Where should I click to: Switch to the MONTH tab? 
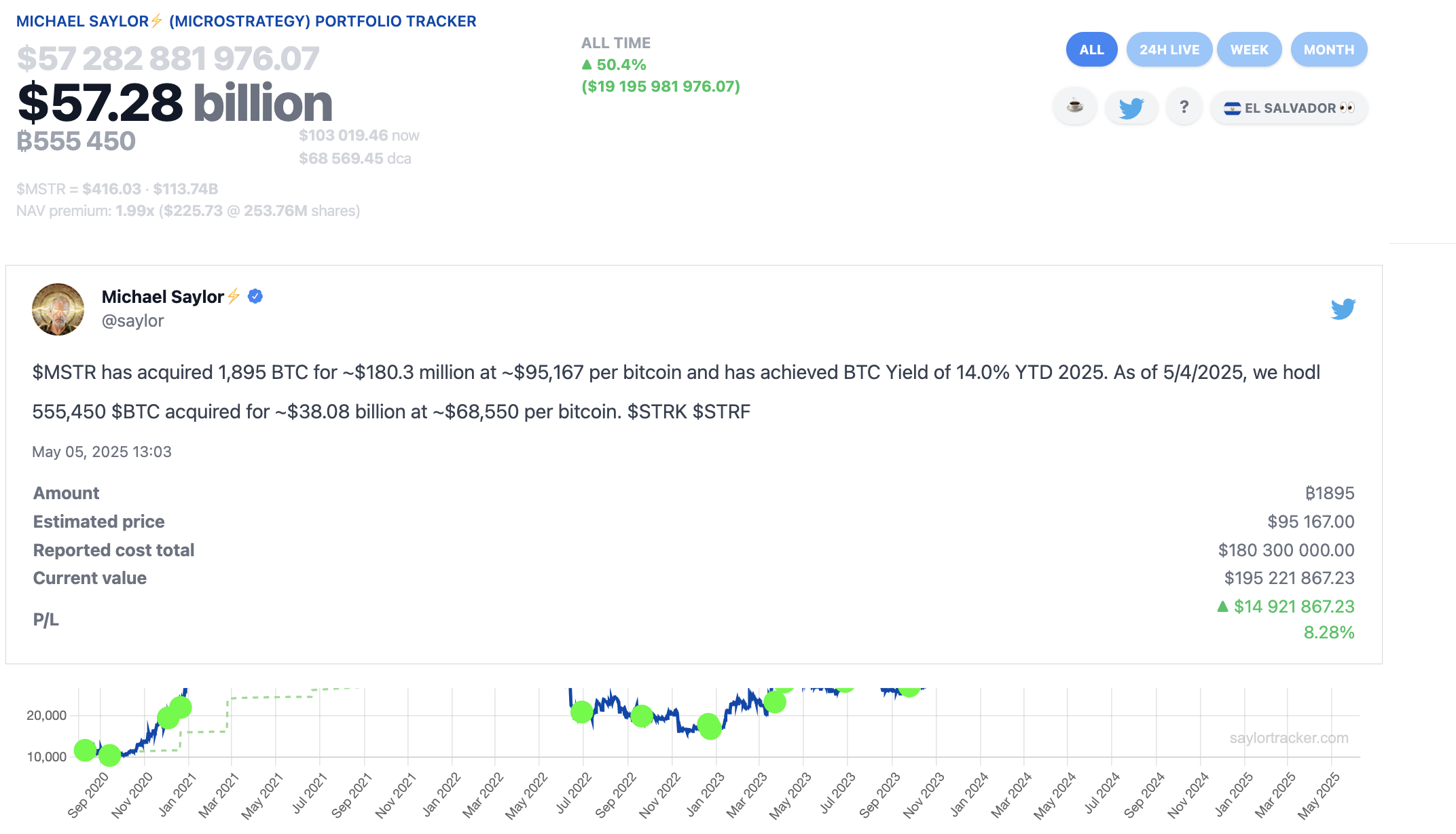(x=1328, y=50)
